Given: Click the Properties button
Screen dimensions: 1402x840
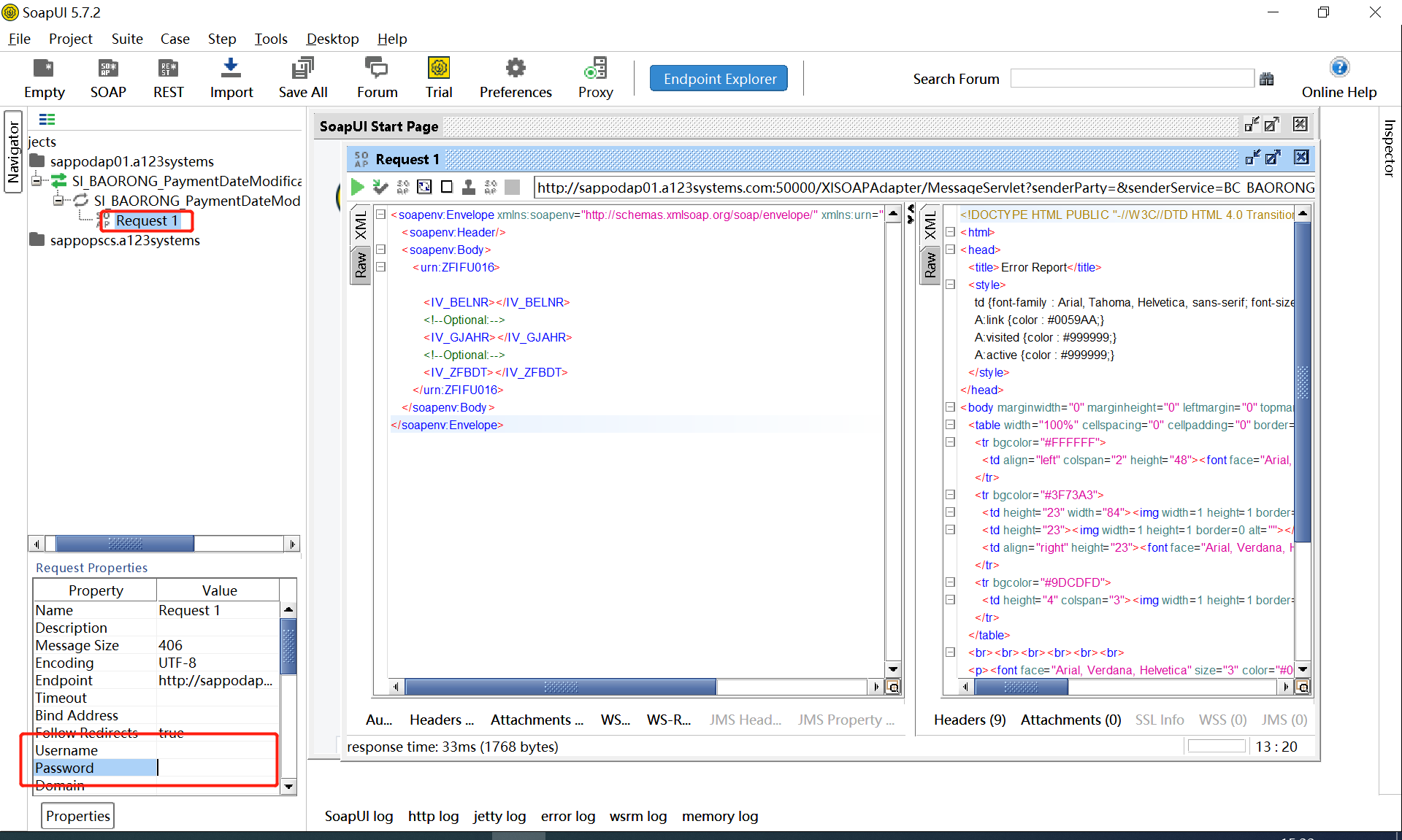Looking at the screenshot, I should point(77,816).
